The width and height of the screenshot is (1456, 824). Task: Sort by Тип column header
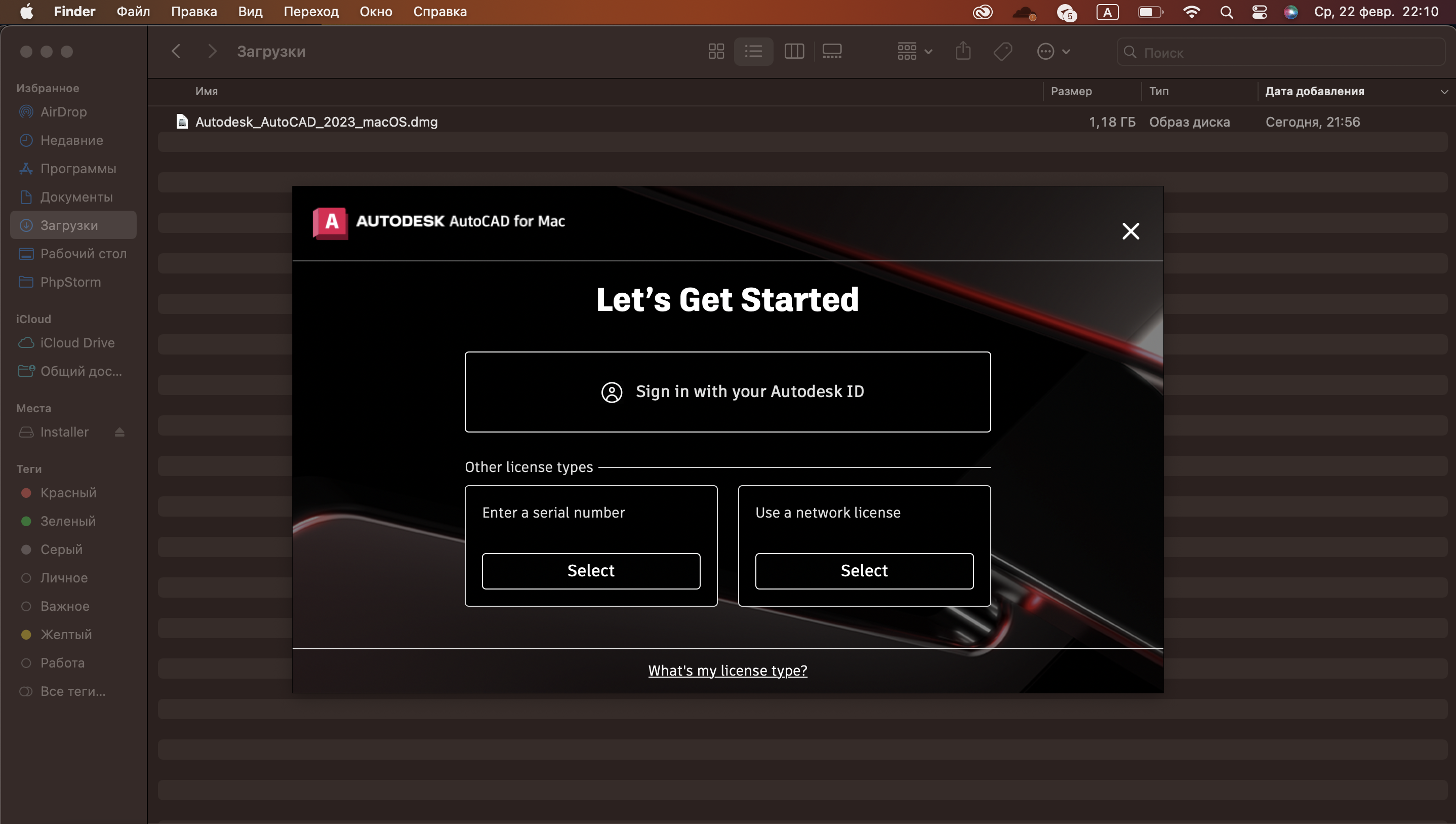tap(1158, 91)
